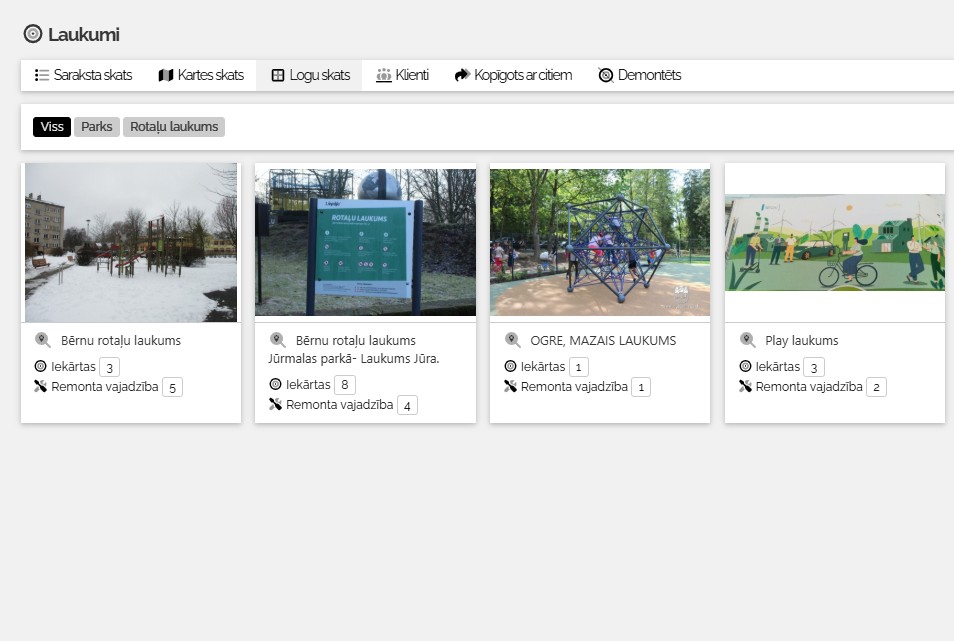The width and height of the screenshot is (954, 641).
Task: Click the OGRE, MAZAIS LAUKUMS title
Action: tap(603, 340)
